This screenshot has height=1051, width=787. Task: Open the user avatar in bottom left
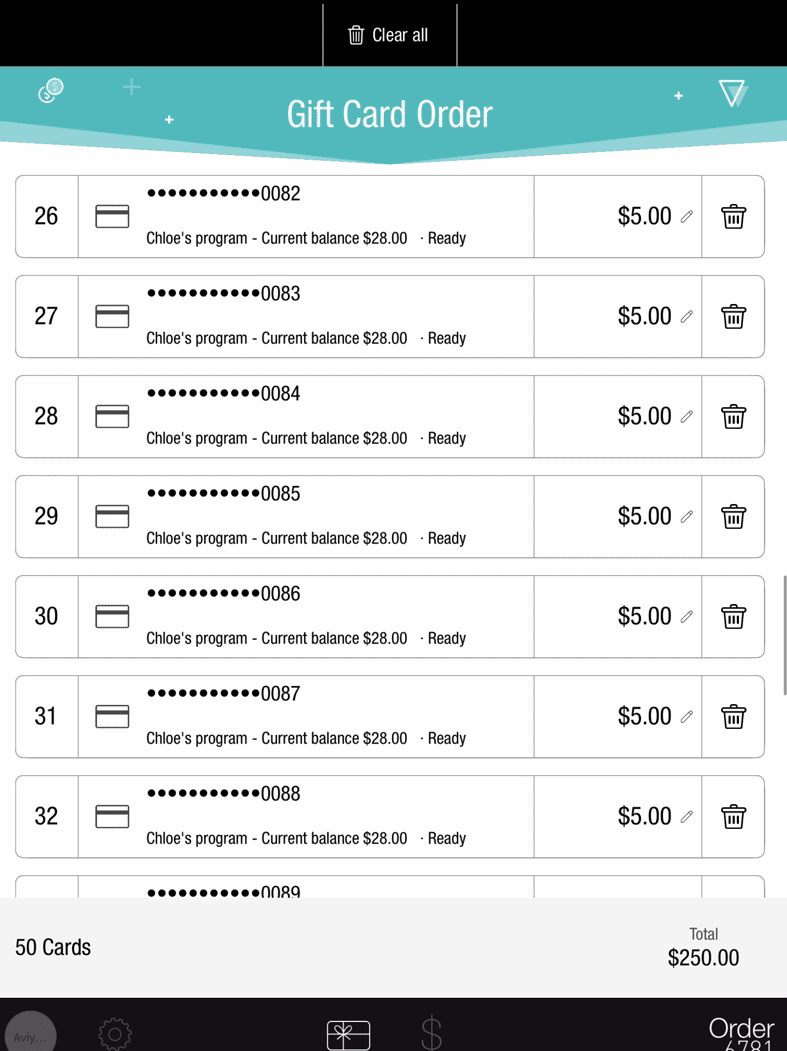coord(30,1033)
